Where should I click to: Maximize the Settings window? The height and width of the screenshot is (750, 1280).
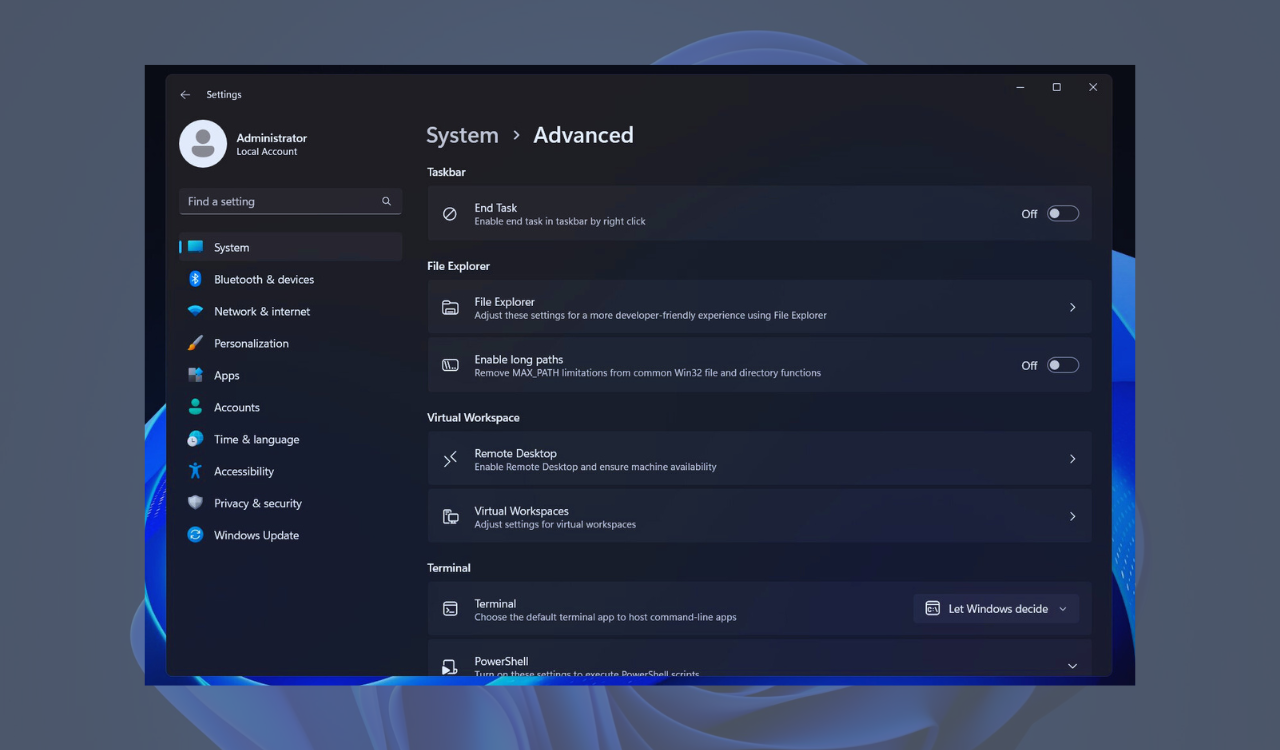(1056, 87)
